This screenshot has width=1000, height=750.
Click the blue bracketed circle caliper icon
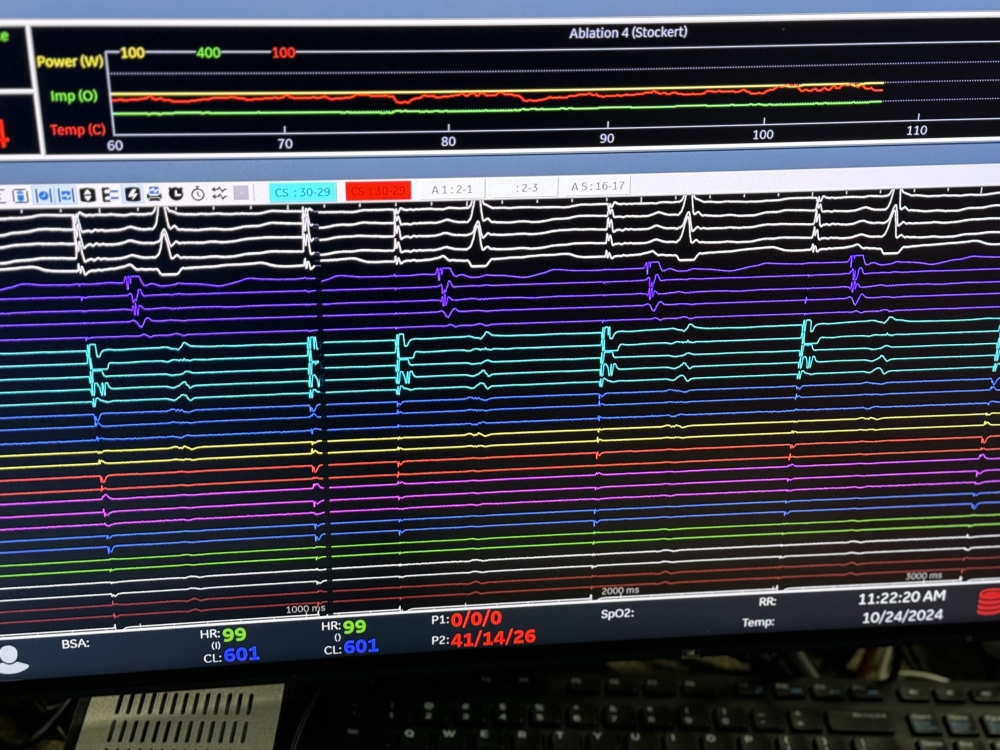pos(43,195)
